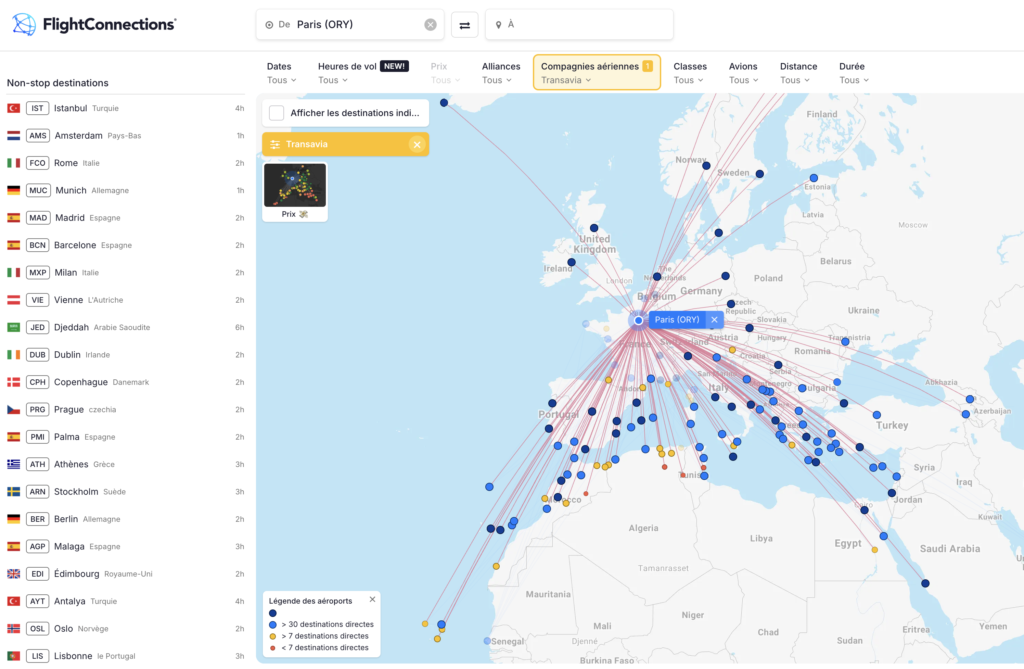The width and height of the screenshot is (1024, 669).
Task: Click the Paris ORY origin marker on map
Action: pyautogui.click(x=638, y=320)
